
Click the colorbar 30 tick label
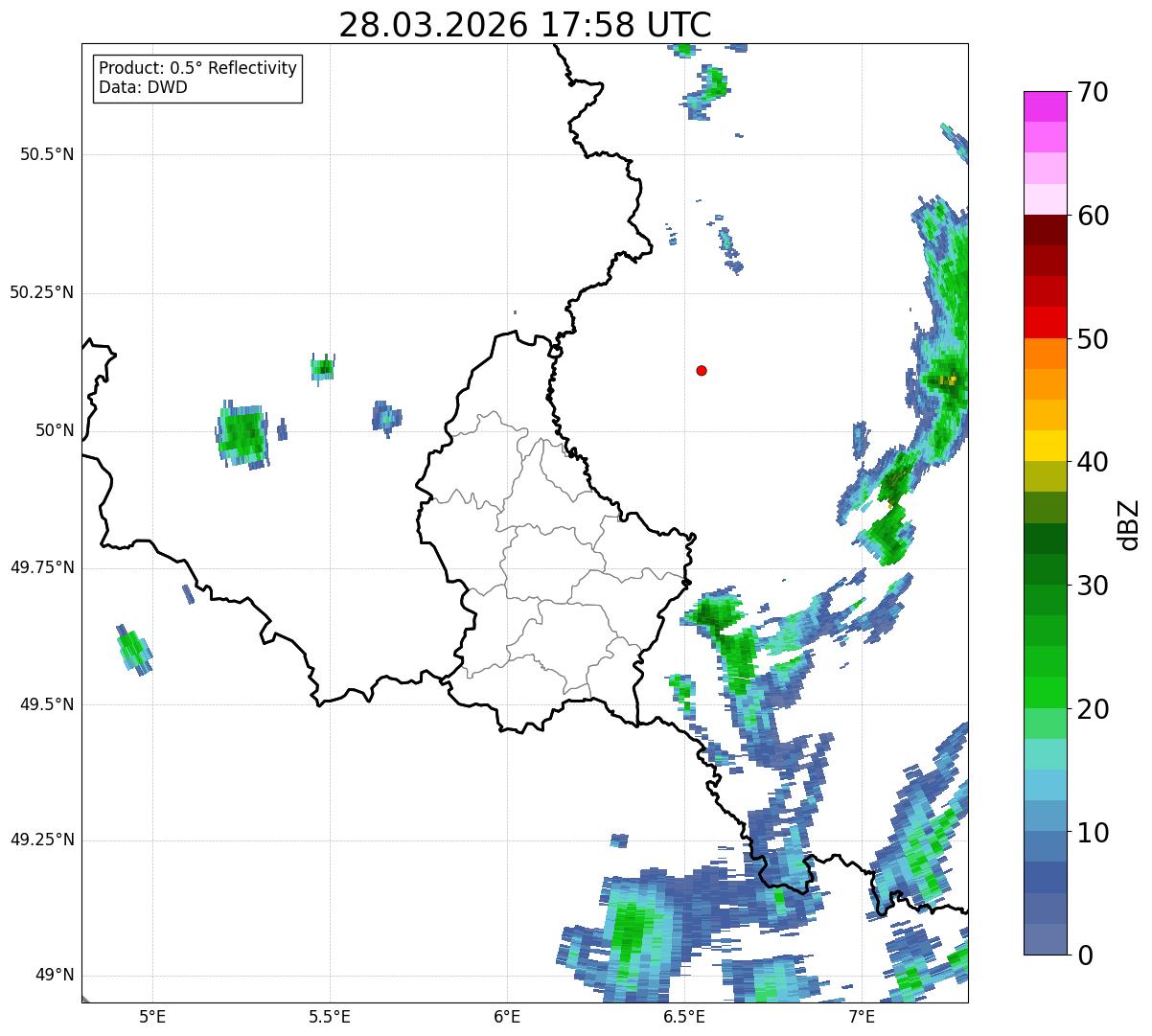click(x=1093, y=586)
